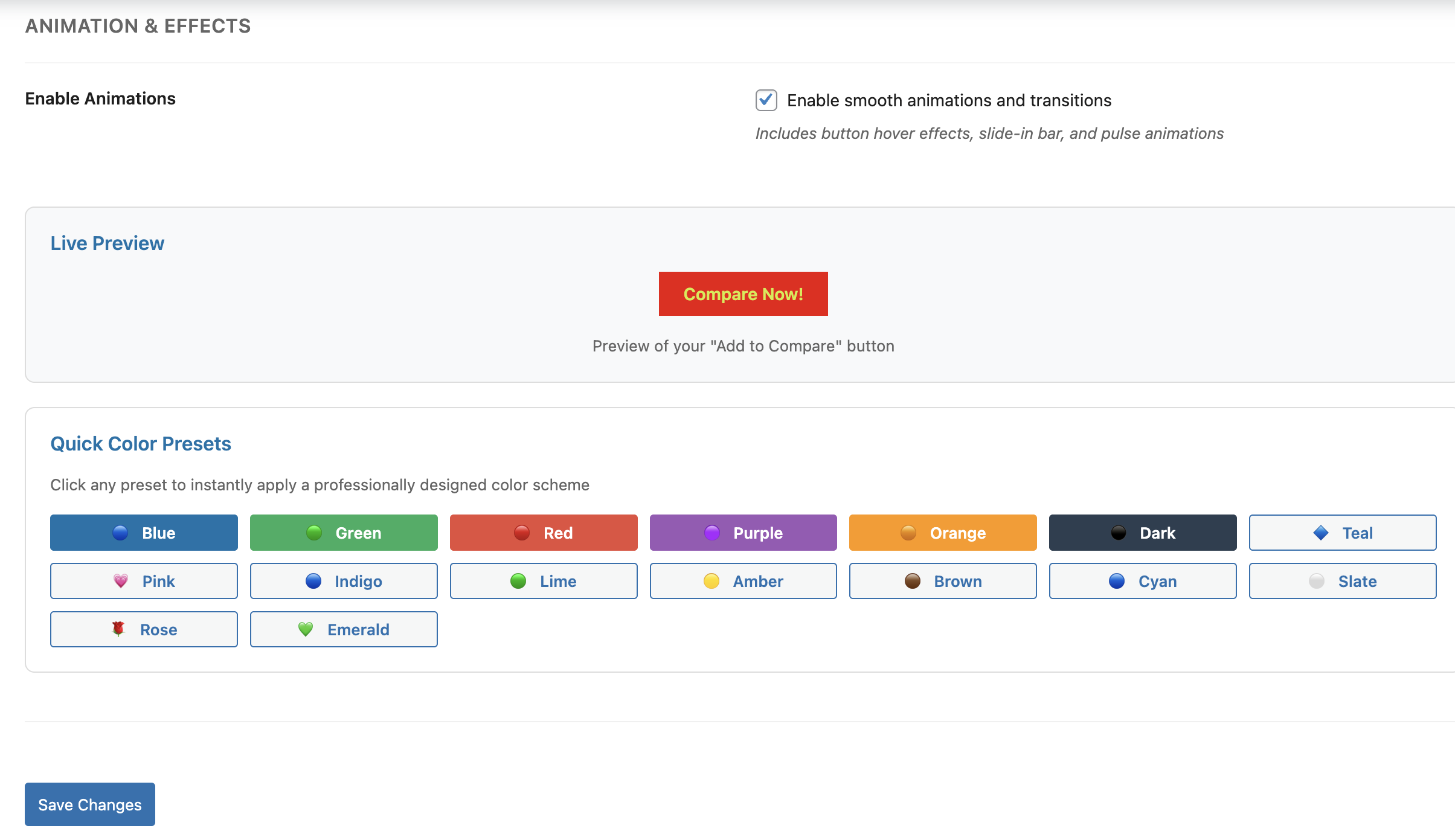Click the 'Enable smooth animations and transitions' label
Screen dimensions: 1455x840
949,100
